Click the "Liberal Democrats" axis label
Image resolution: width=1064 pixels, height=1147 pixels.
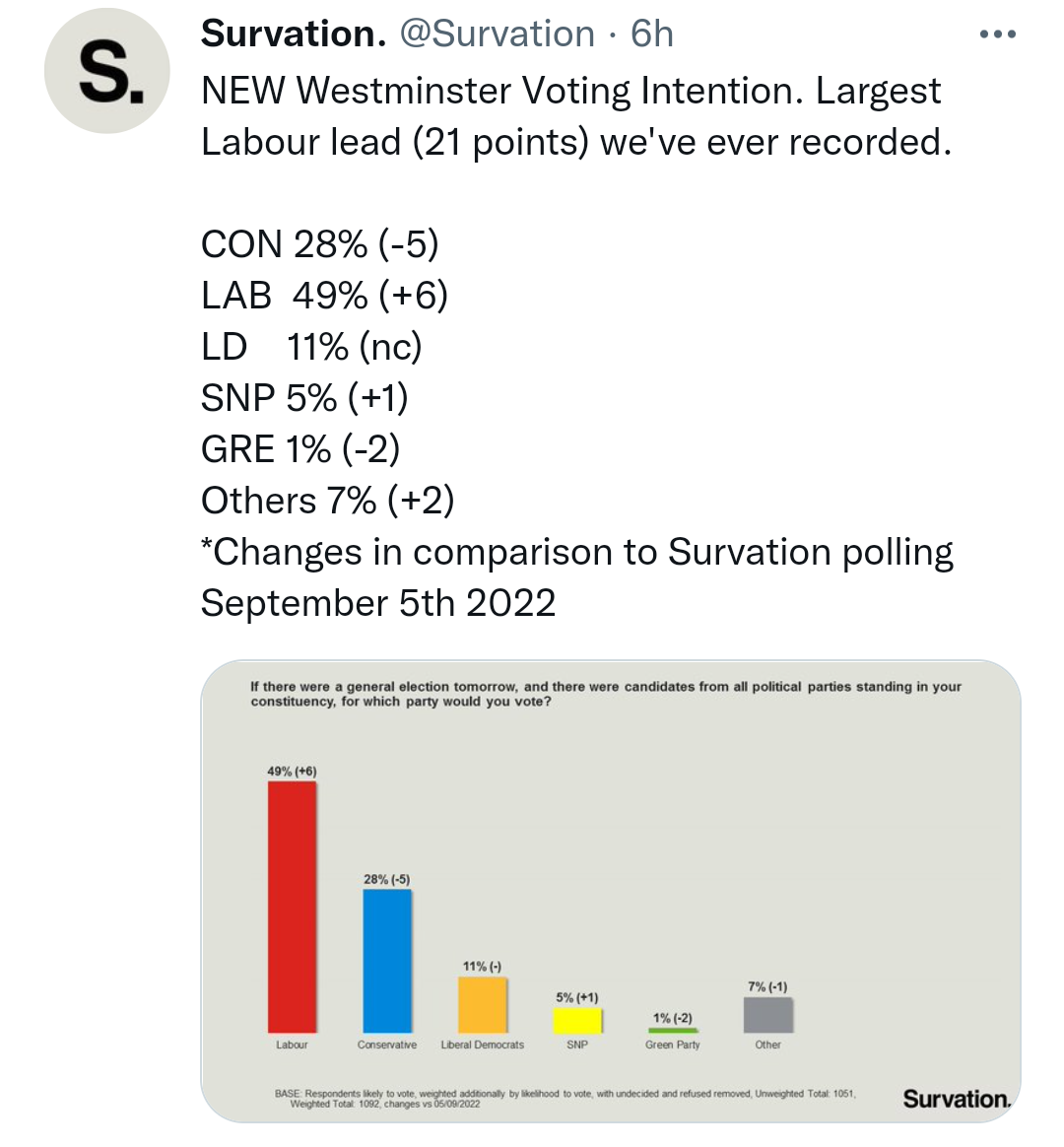point(483,1045)
